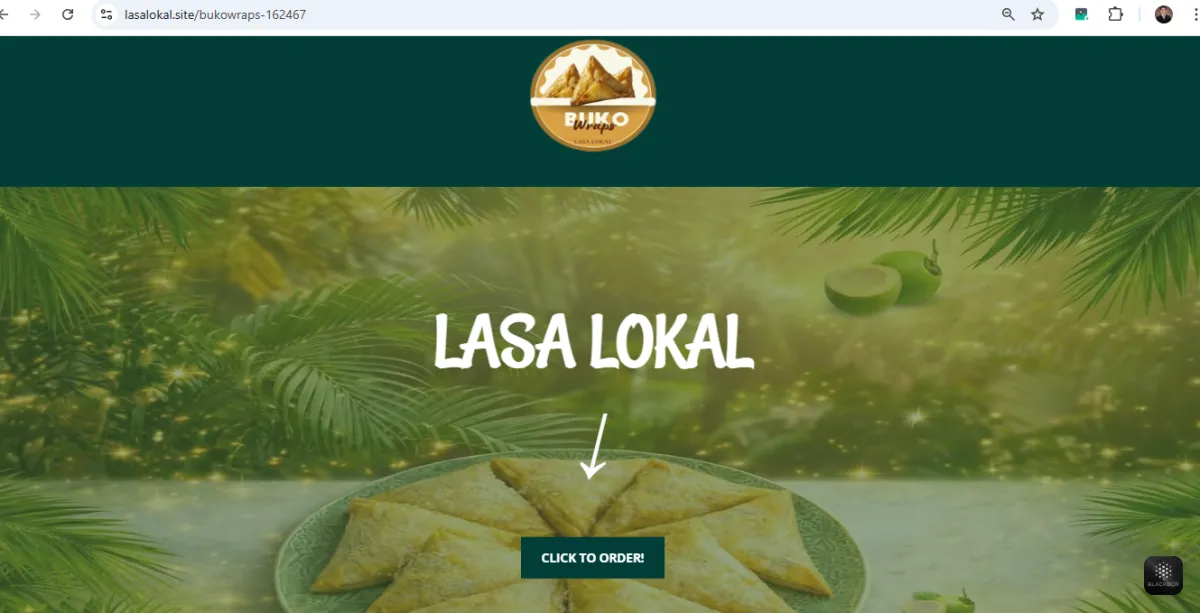Click the Buko Wraps logo
Viewport: 1200px width, 613px height.
[x=593, y=96]
